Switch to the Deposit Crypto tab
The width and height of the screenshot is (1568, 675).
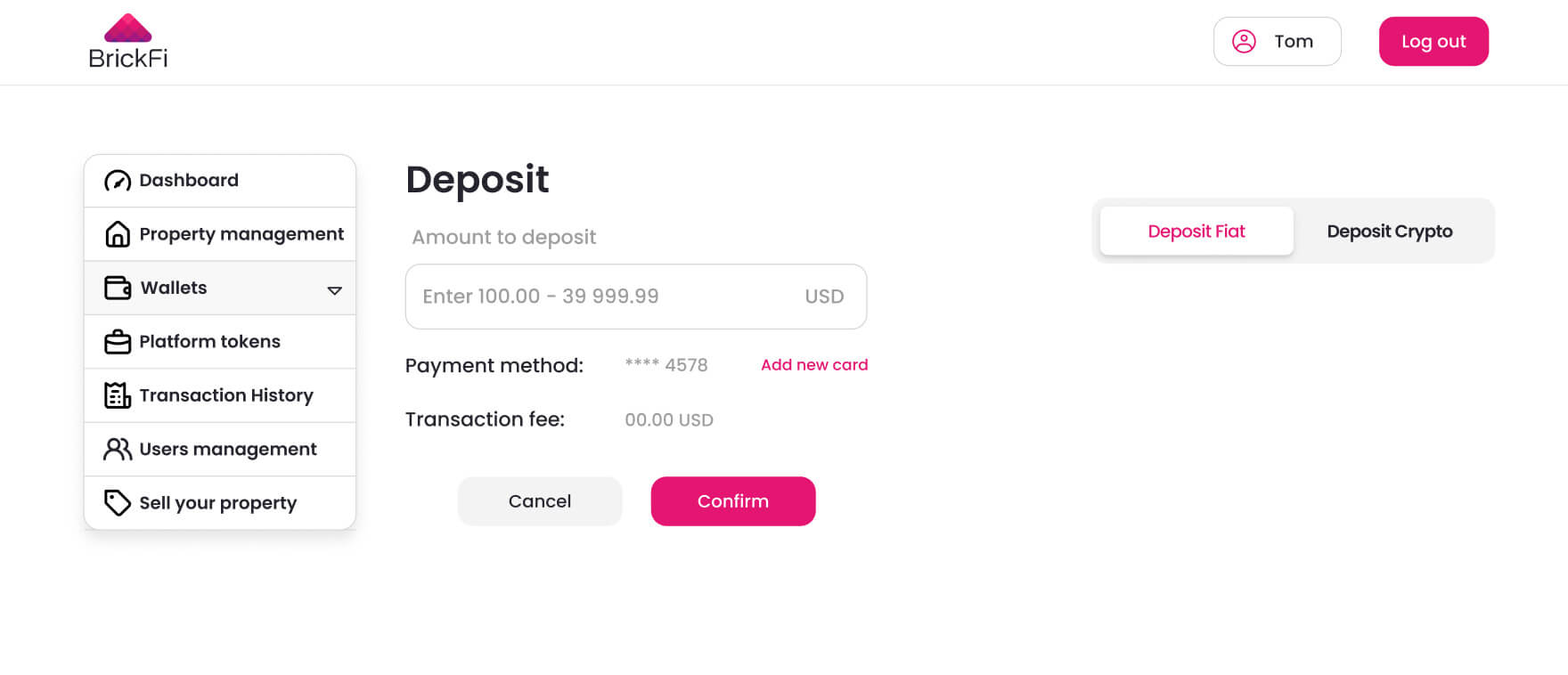(x=1389, y=232)
